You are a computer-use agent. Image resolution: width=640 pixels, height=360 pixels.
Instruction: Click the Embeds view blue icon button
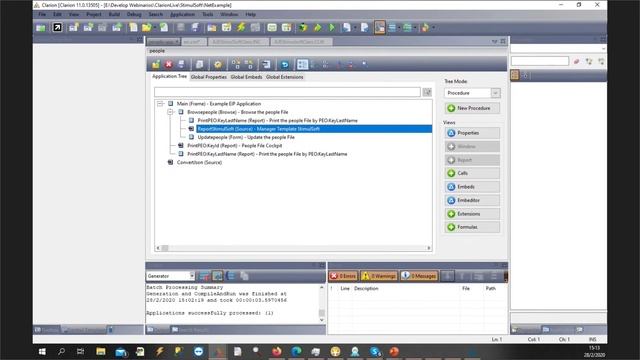[x=472, y=187]
